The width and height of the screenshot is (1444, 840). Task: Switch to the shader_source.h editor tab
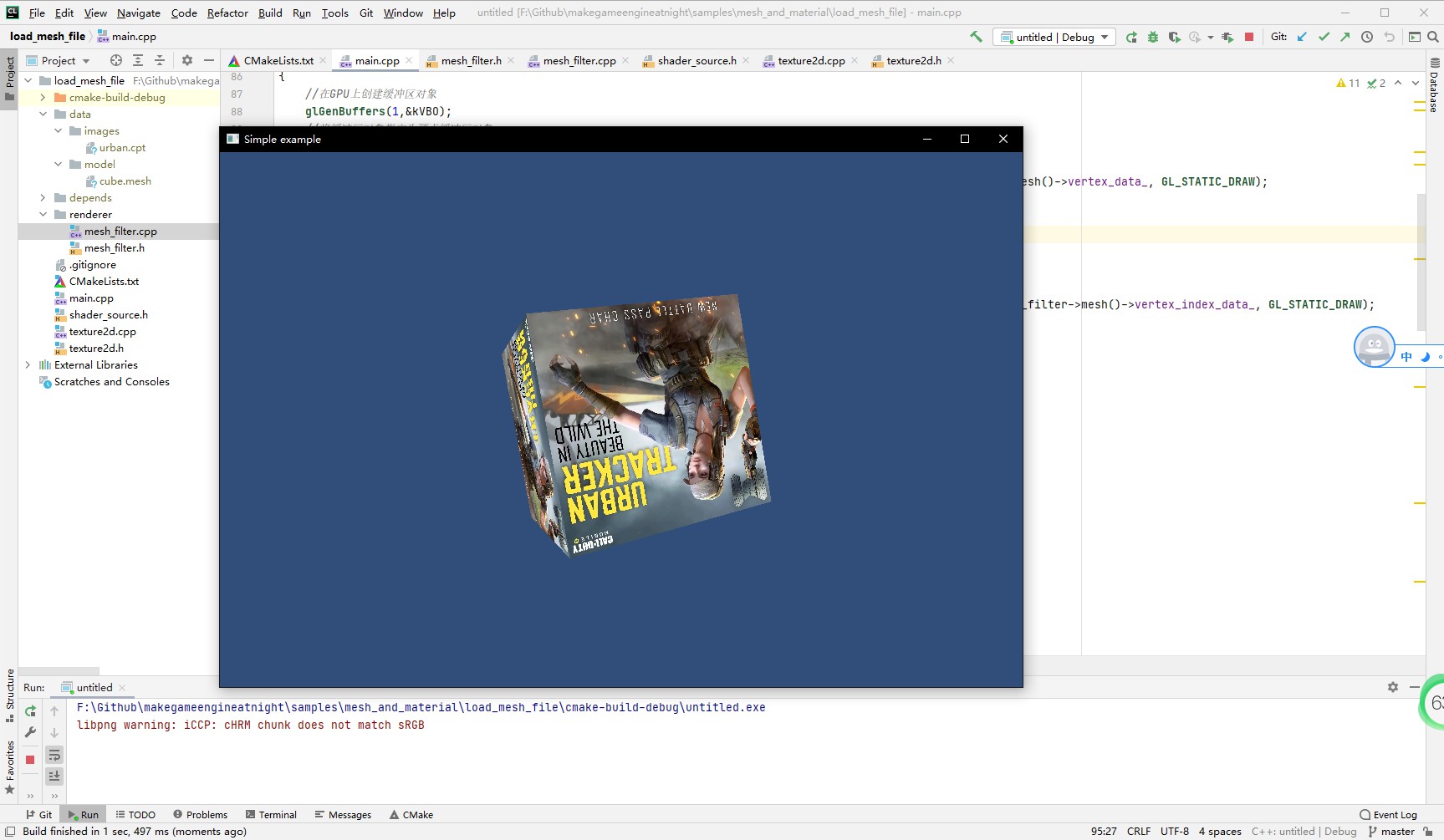696,60
